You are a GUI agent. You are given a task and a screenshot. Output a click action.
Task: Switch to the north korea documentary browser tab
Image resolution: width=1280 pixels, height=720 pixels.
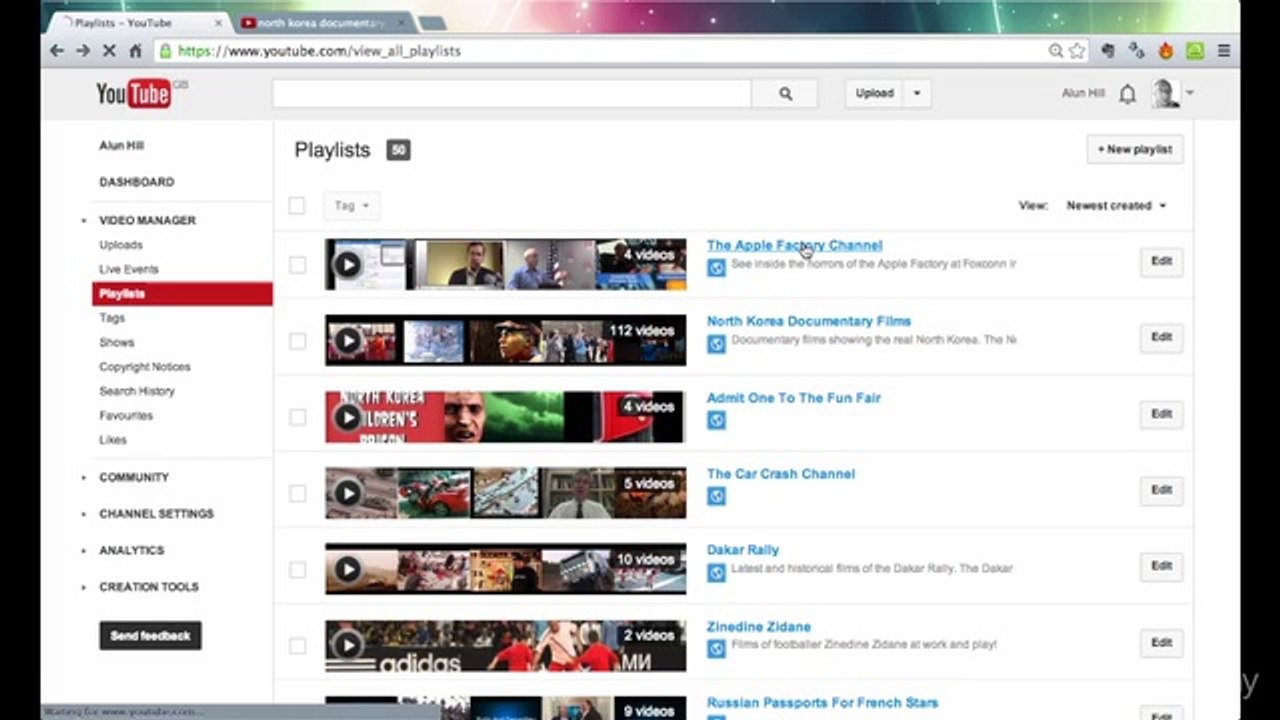click(x=320, y=23)
